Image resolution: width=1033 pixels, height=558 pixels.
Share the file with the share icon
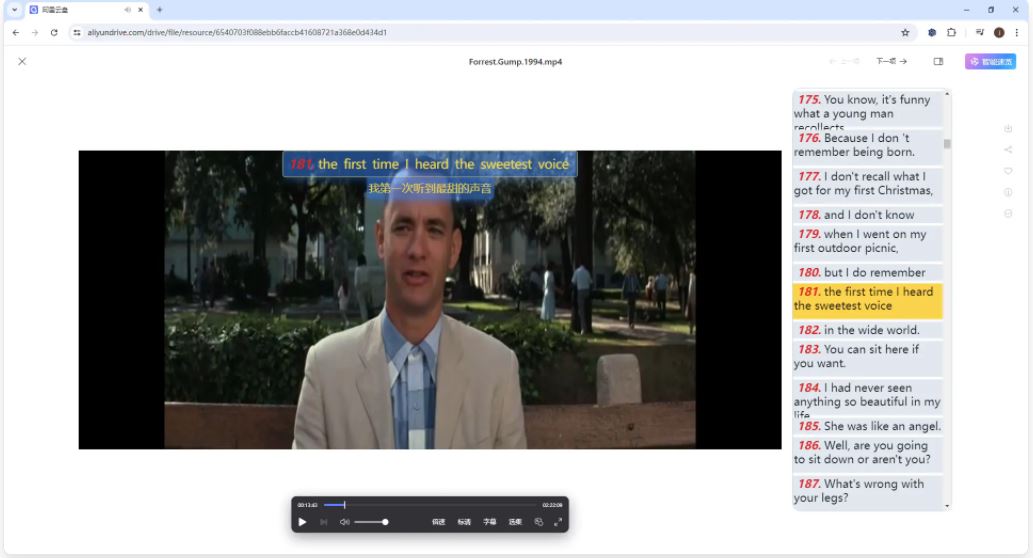1008,150
